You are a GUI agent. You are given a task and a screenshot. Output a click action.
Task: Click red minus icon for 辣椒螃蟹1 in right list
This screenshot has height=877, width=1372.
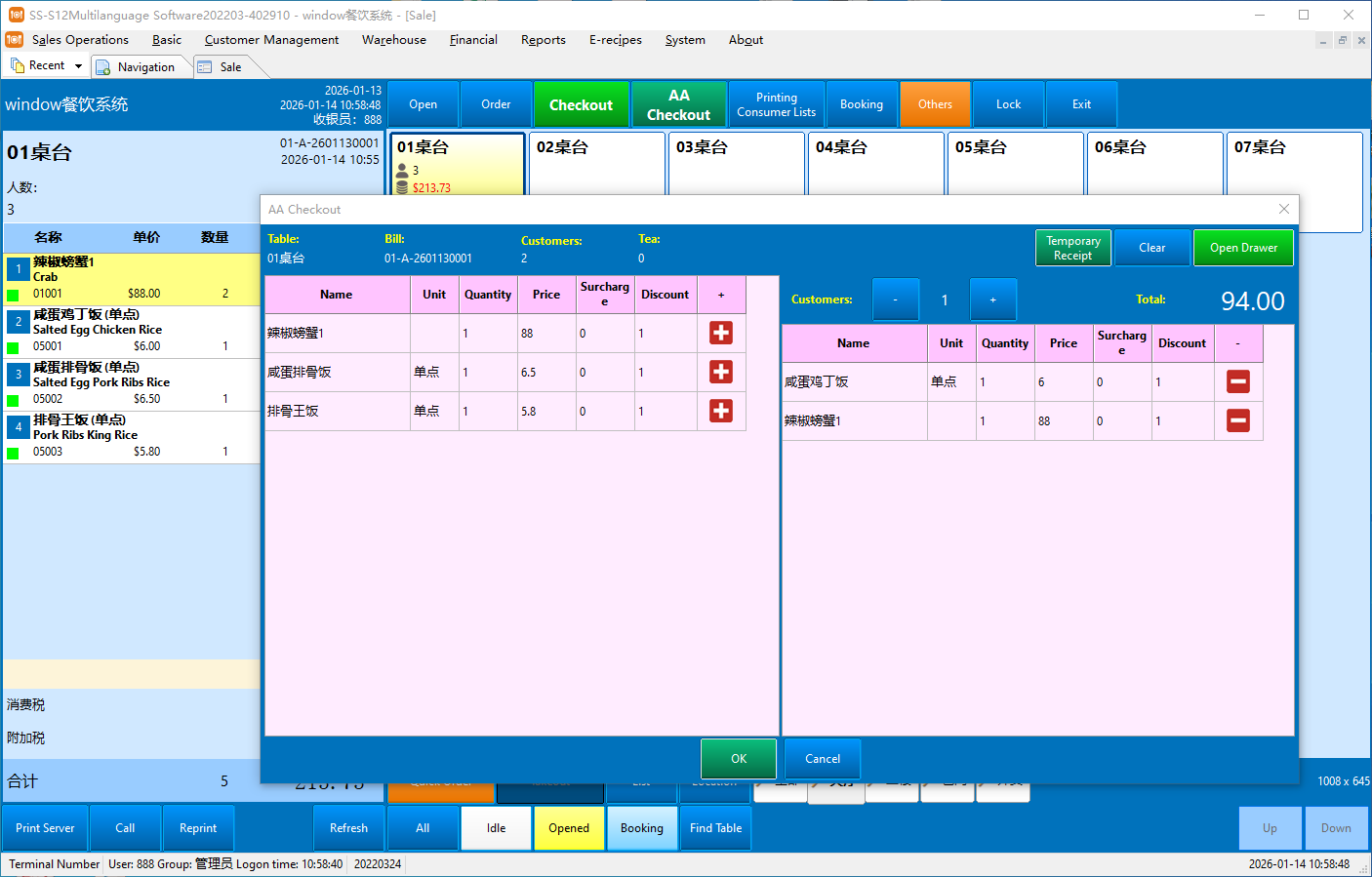point(1237,420)
